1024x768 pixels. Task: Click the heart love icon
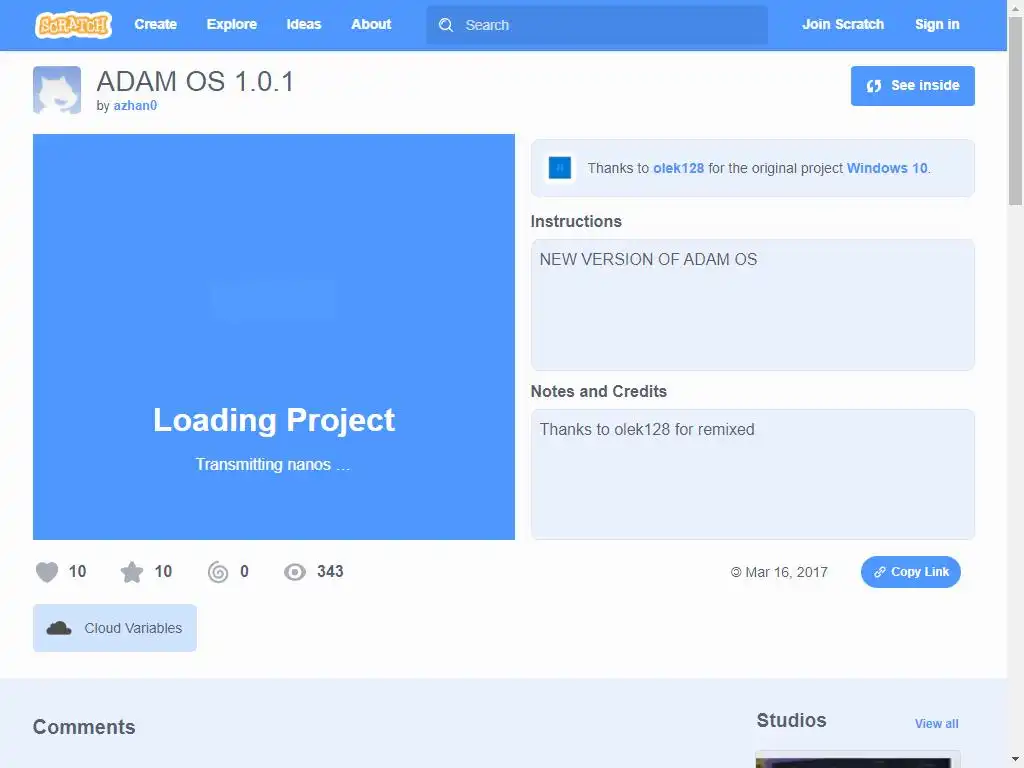point(47,572)
